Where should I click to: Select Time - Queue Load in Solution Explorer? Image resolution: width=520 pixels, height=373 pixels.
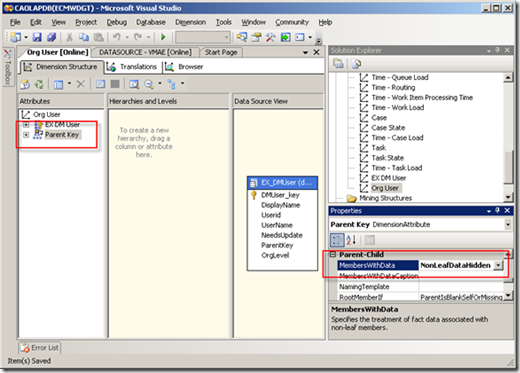400,77
